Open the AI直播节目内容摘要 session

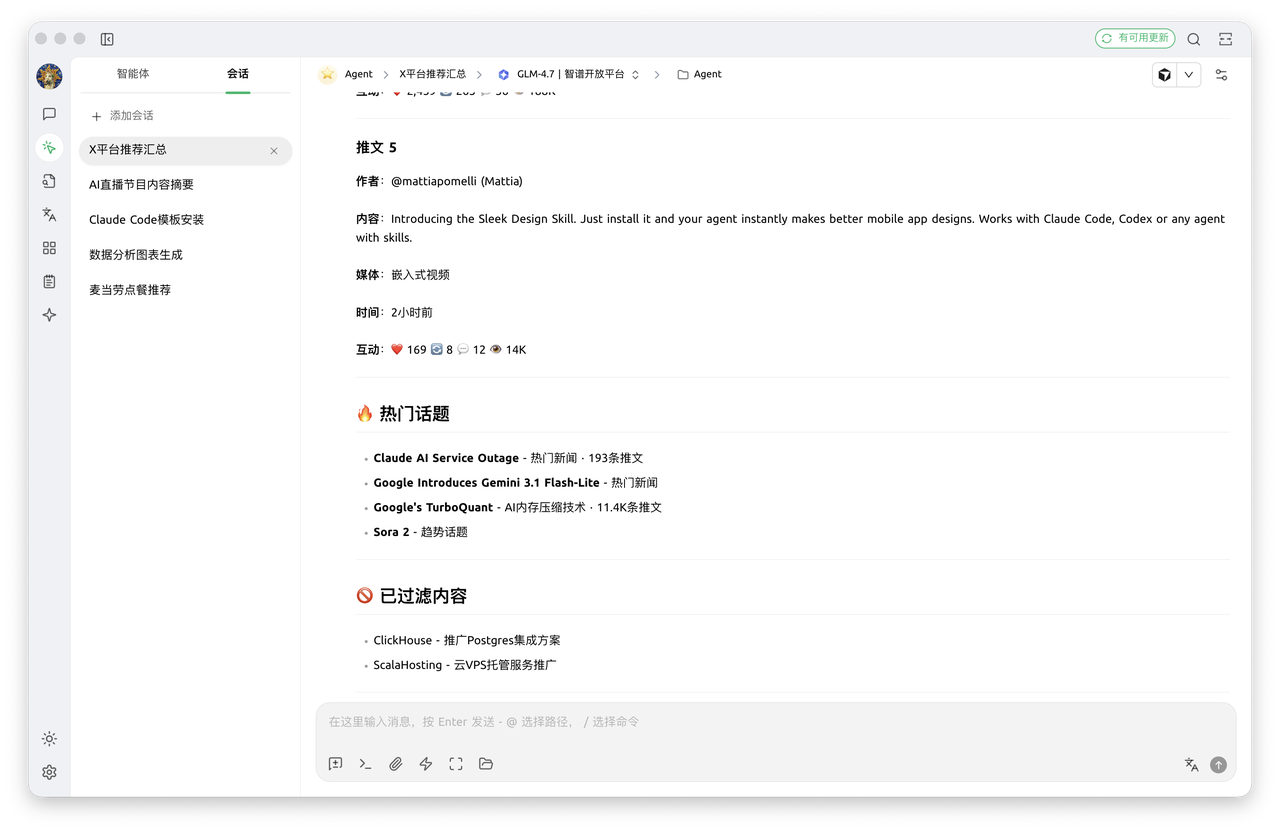[186, 185]
